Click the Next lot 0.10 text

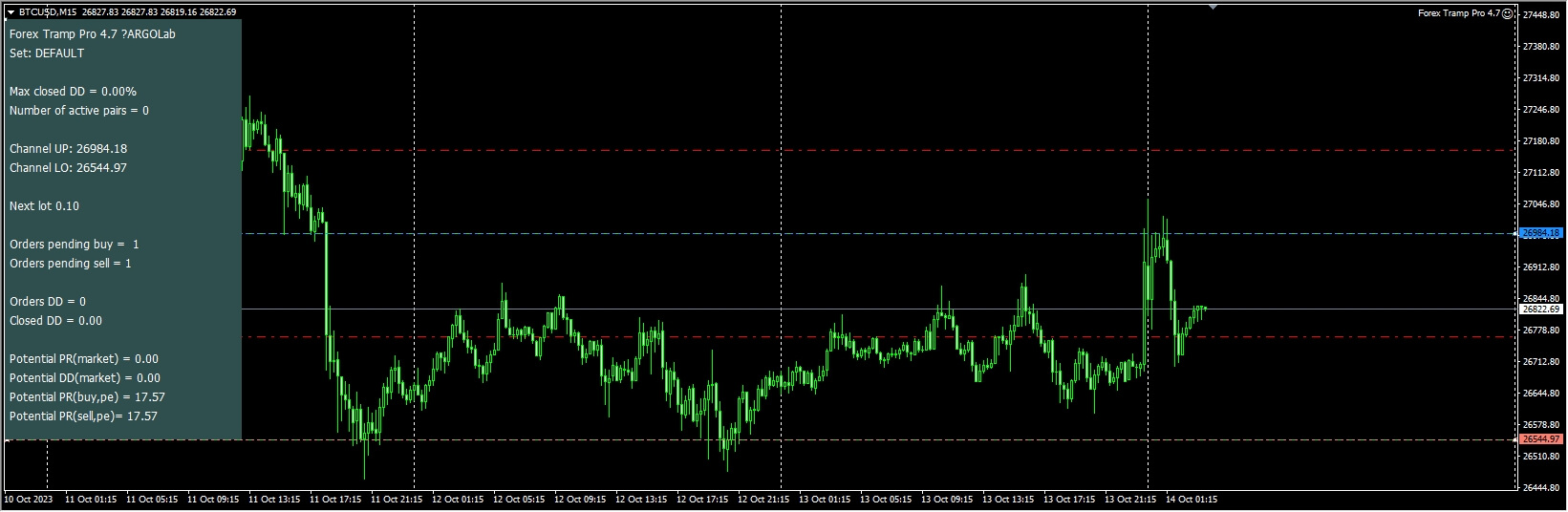coord(44,206)
